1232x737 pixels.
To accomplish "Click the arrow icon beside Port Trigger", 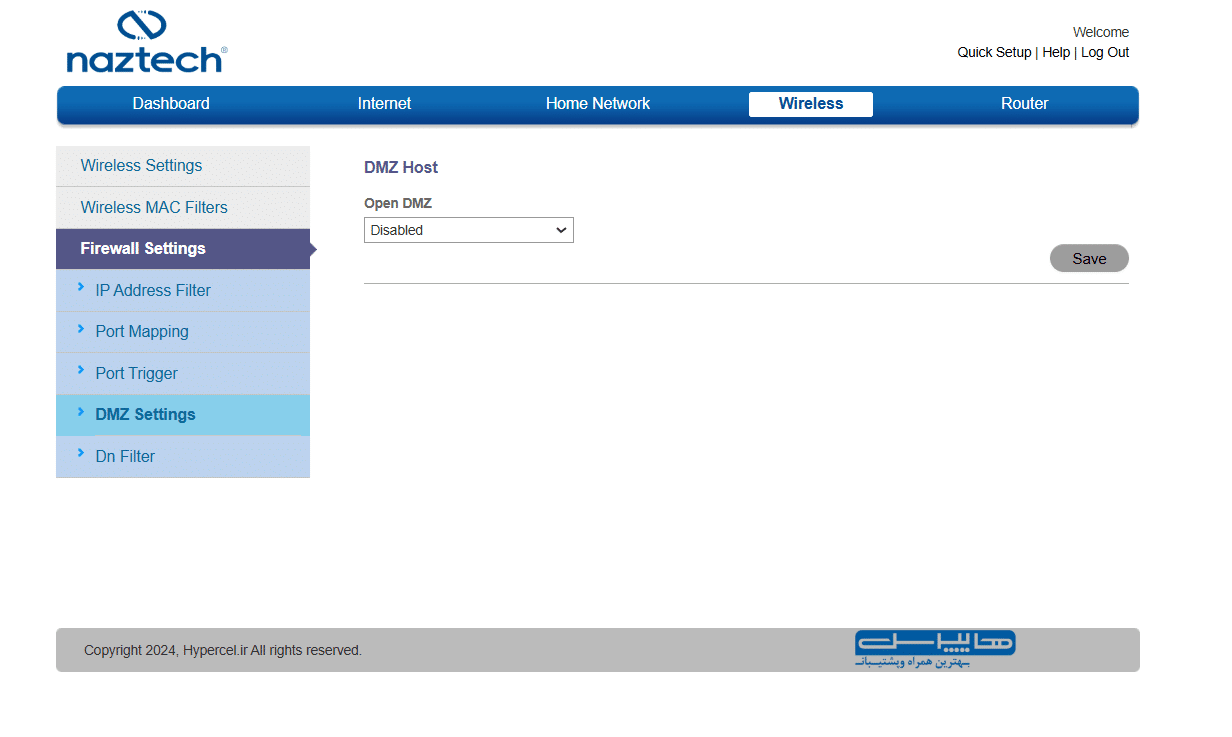I will [80, 371].
